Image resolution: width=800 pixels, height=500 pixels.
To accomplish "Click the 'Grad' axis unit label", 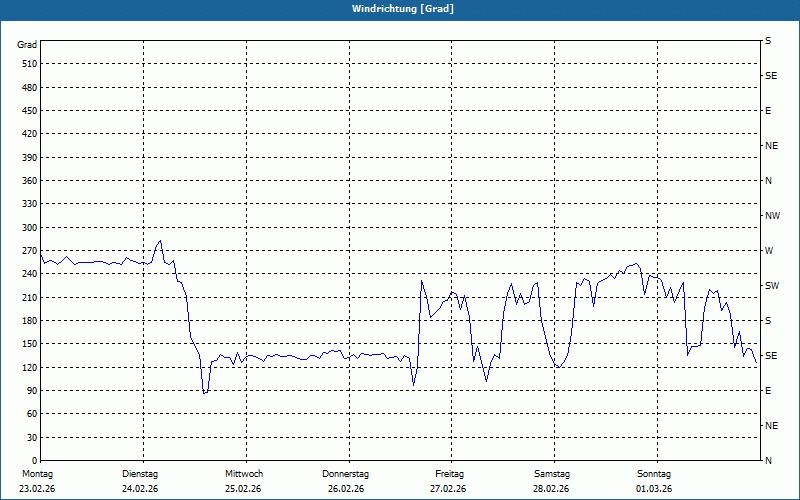I will click(x=27, y=45).
